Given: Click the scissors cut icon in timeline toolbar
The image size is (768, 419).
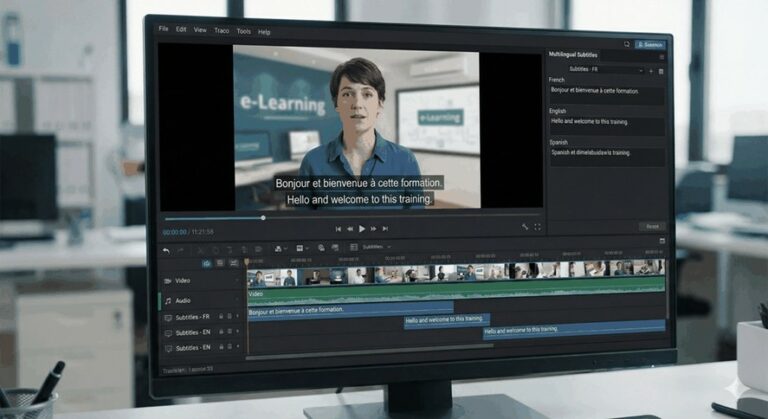Looking at the screenshot, I should [200, 250].
